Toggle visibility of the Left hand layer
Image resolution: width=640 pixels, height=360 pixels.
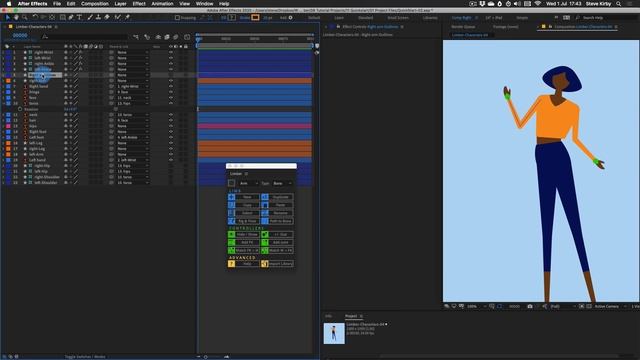click(171, 160)
